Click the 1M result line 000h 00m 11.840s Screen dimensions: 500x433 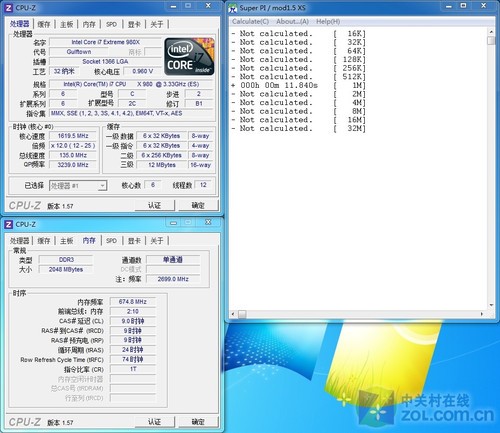tap(298, 85)
